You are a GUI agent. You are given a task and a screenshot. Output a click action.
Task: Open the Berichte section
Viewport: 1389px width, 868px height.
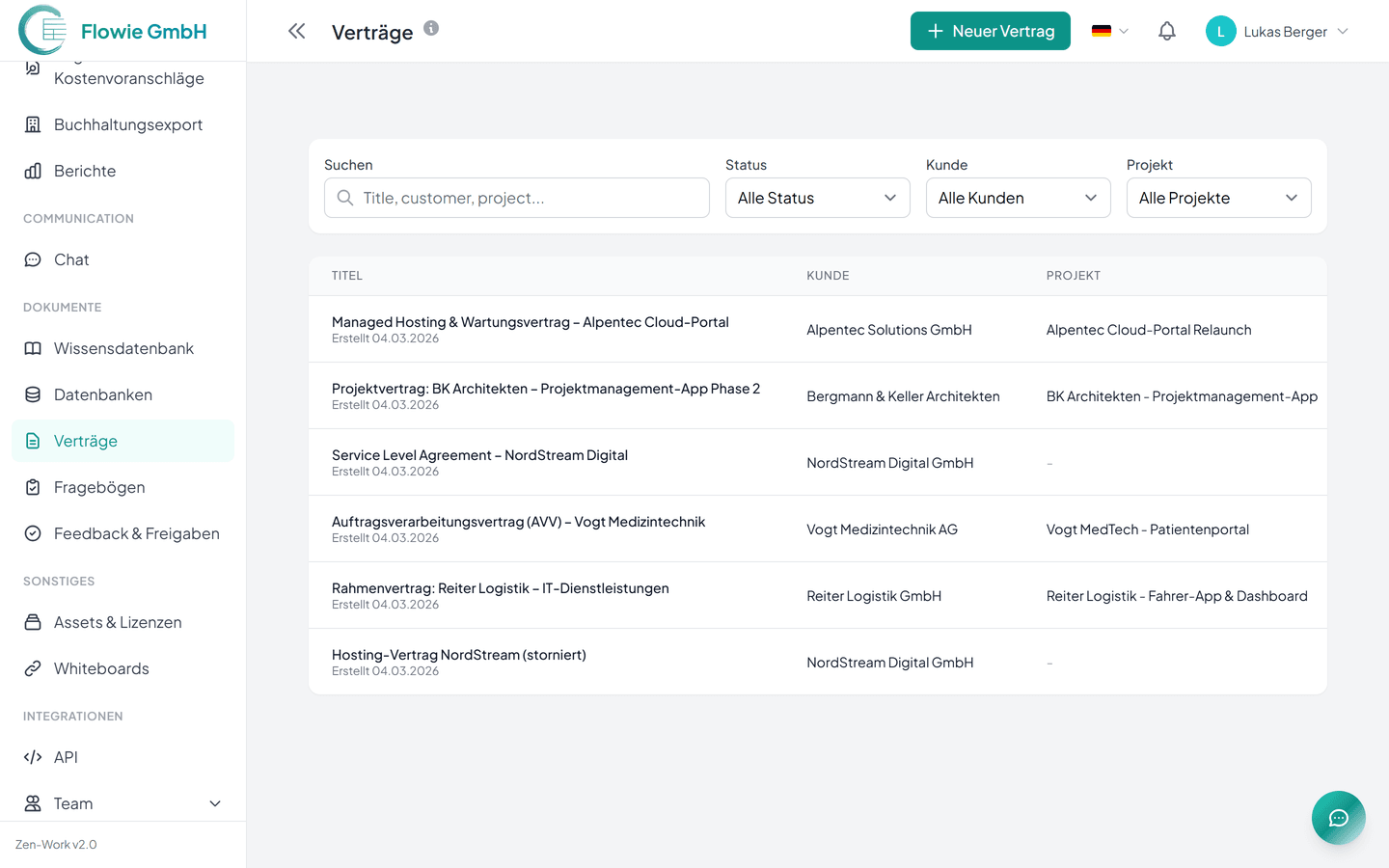tap(85, 170)
